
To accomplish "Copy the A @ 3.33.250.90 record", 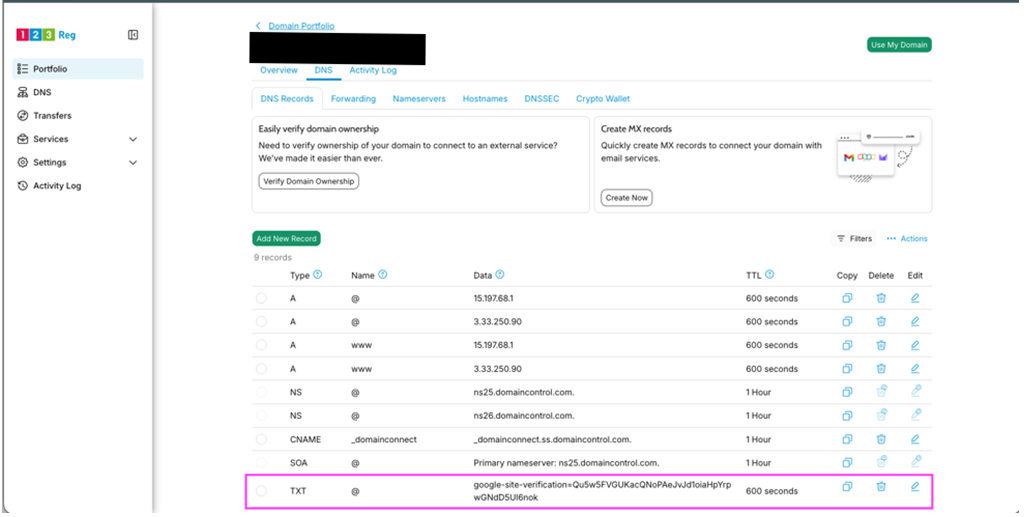I will 847,322.
